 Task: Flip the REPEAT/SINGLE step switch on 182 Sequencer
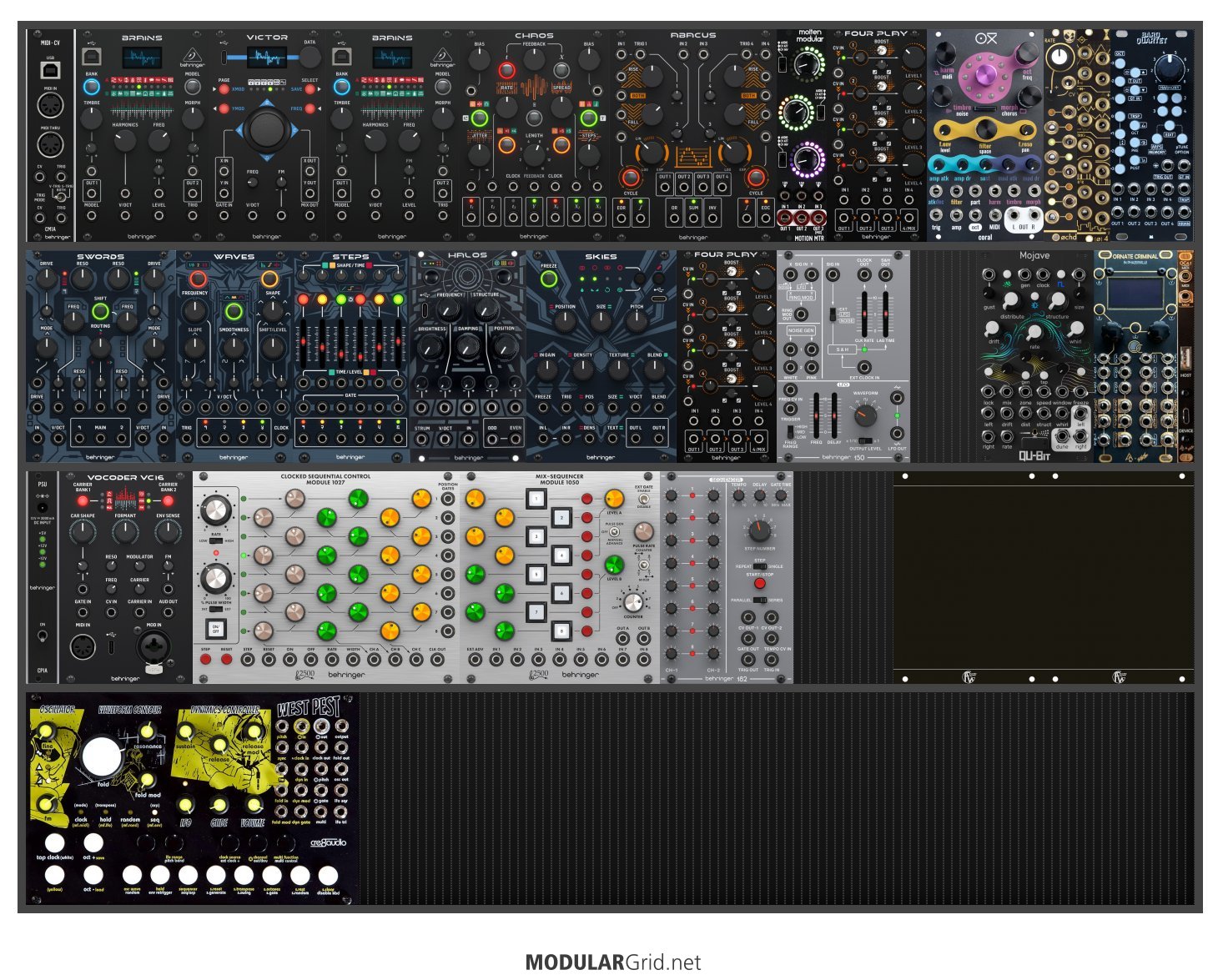point(759,566)
